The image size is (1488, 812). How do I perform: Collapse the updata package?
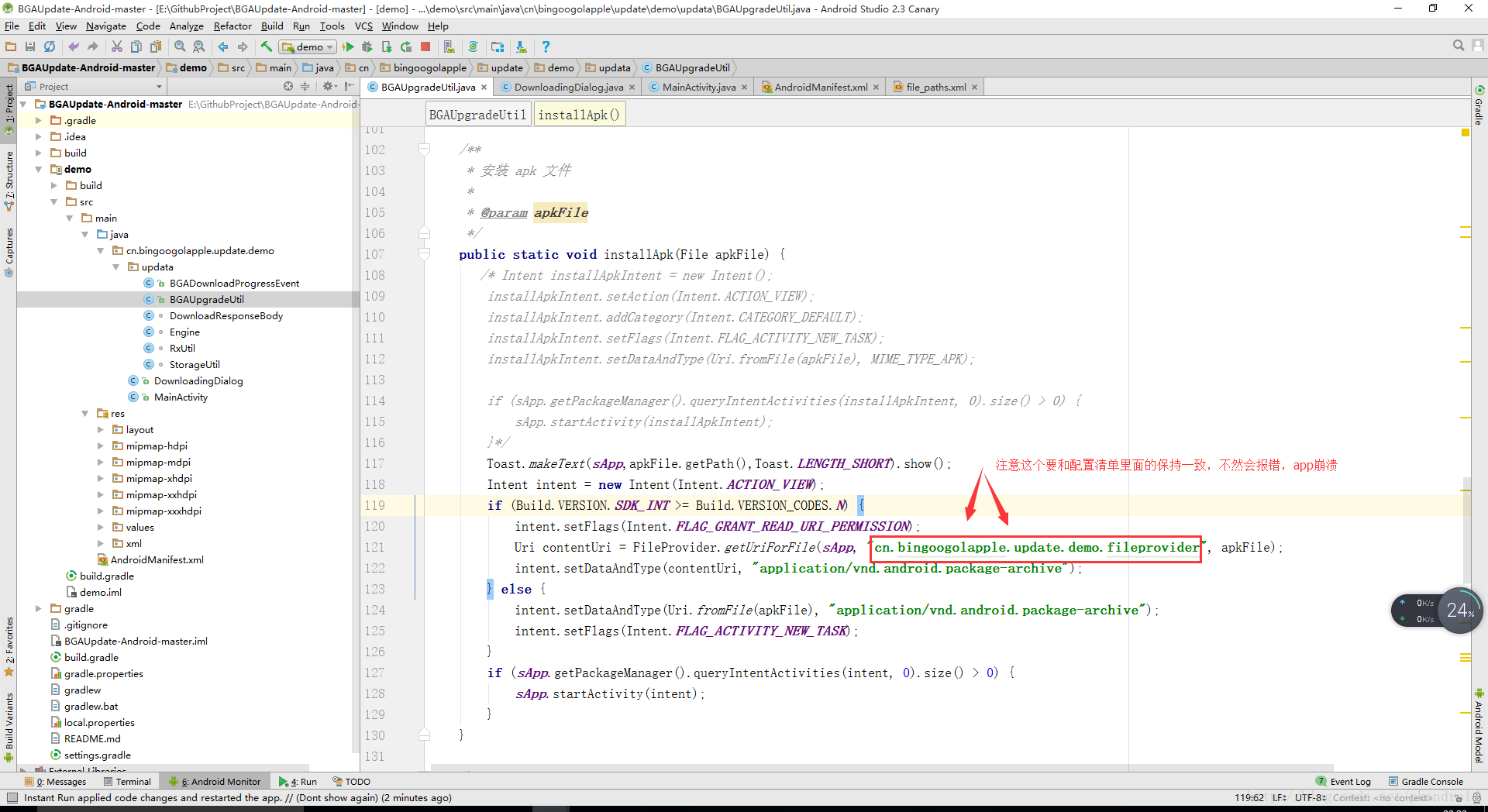click(x=115, y=267)
